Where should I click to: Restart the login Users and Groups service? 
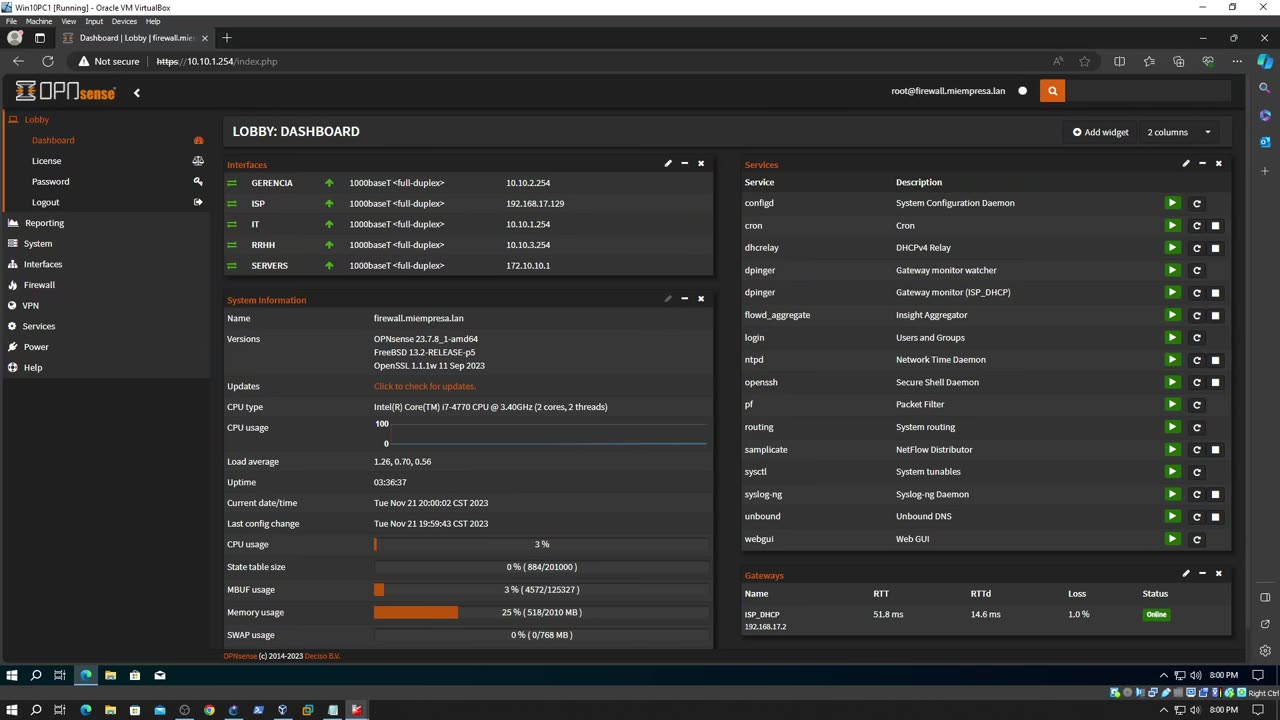pyautogui.click(x=1196, y=338)
